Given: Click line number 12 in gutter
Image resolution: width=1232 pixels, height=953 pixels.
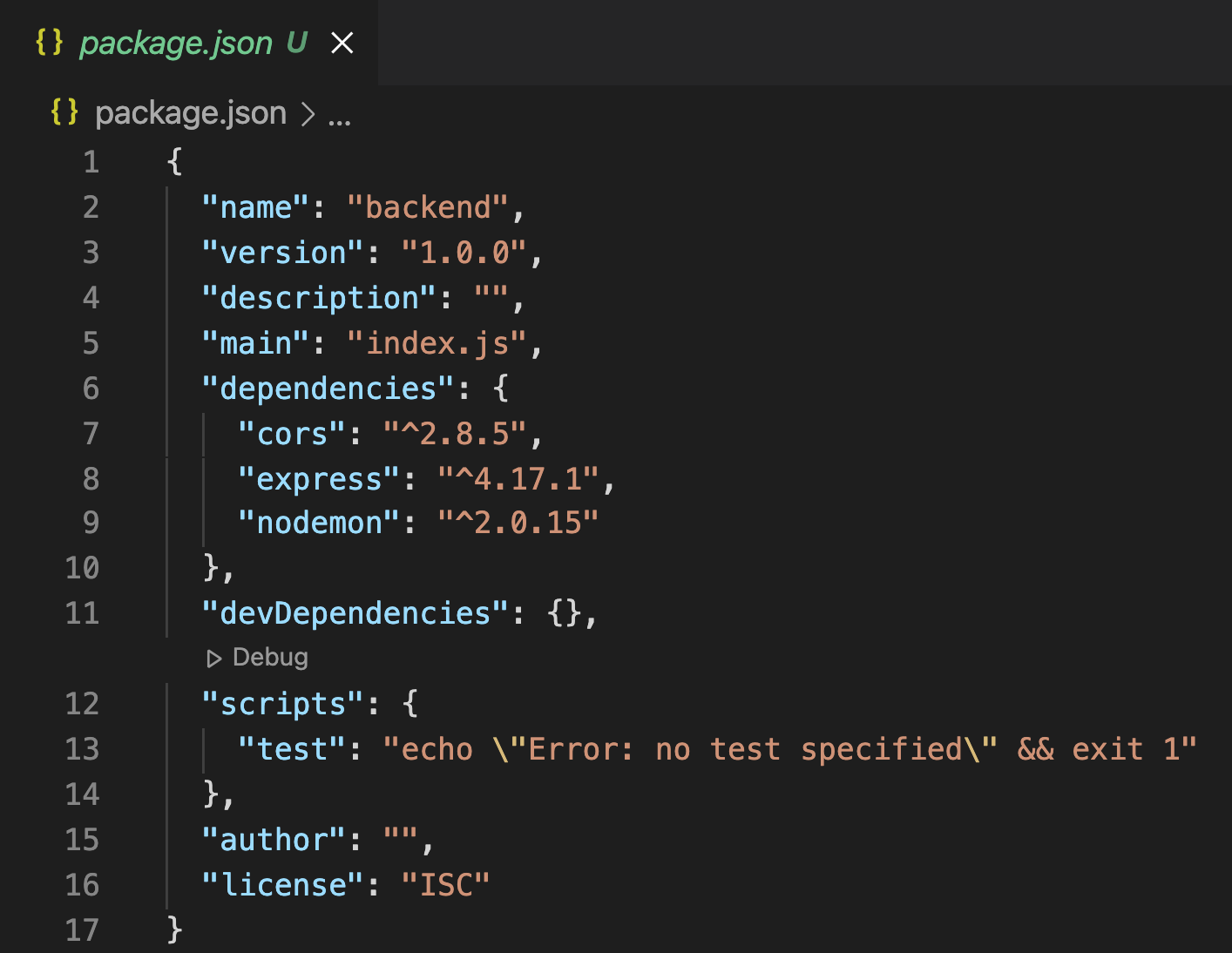Looking at the screenshot, I should [83, 704].
